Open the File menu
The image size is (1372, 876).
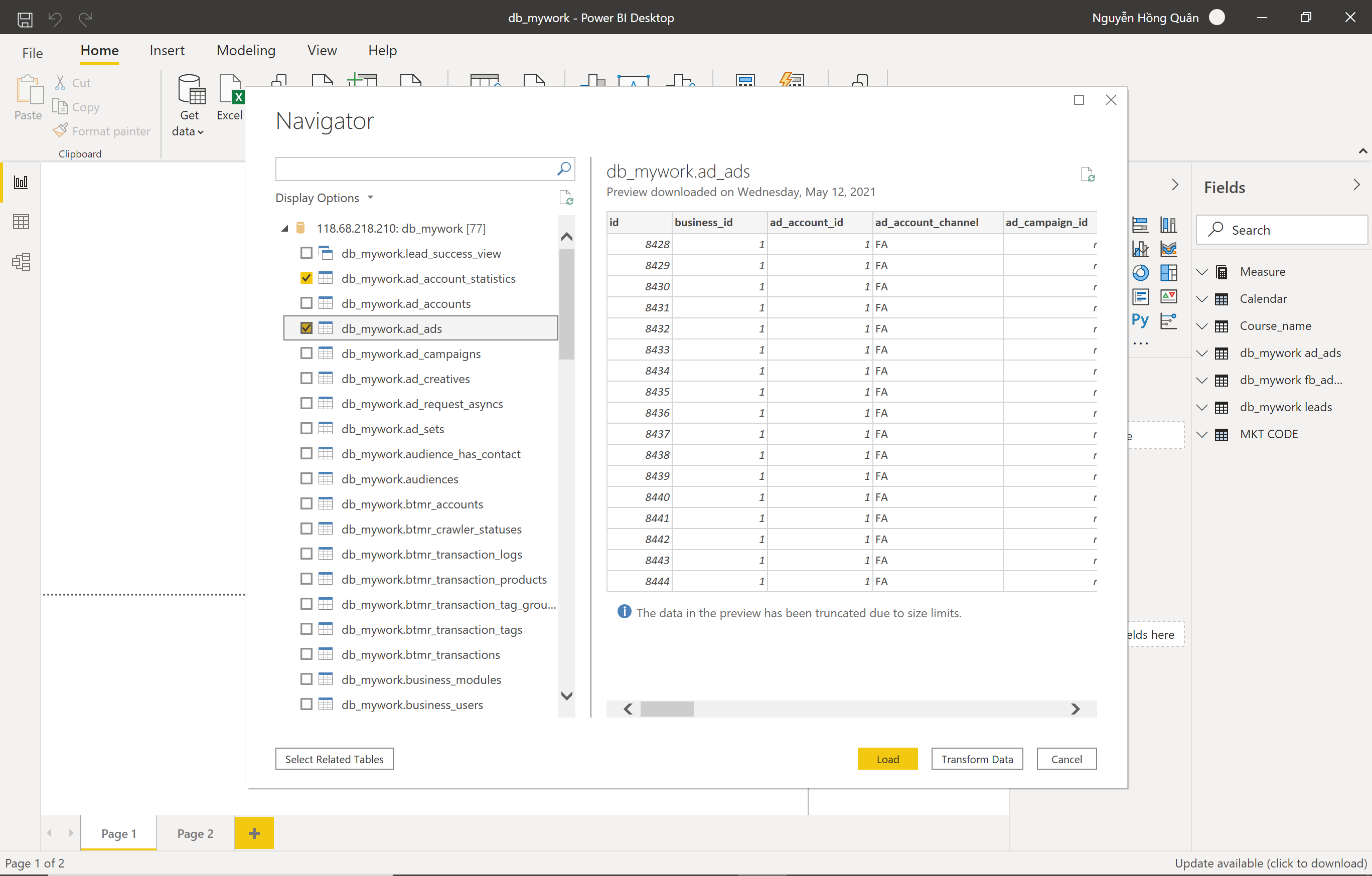33,53
